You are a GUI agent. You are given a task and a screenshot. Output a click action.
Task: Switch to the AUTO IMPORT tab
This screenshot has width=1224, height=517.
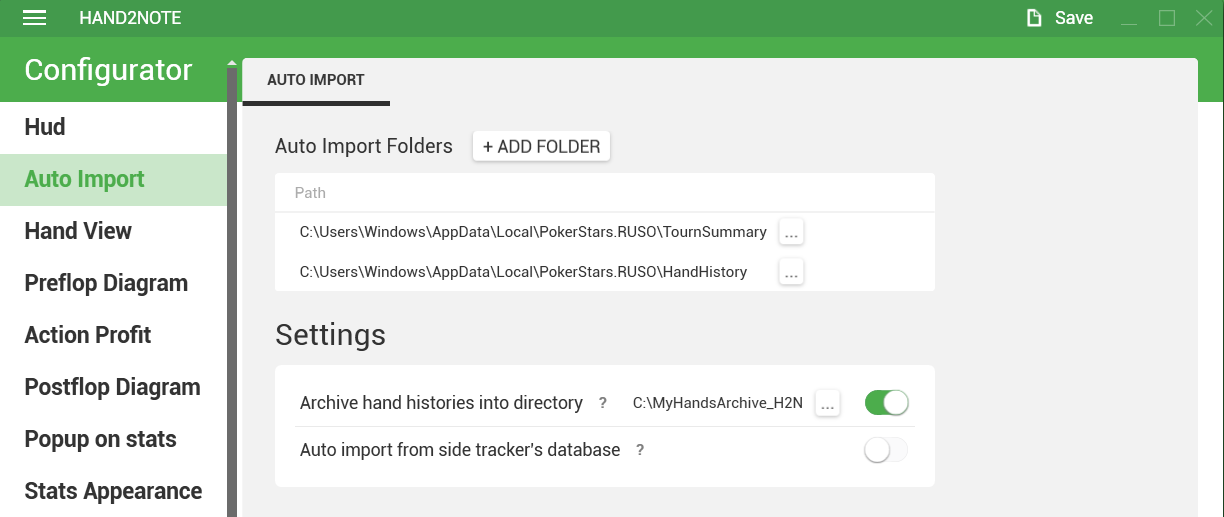316,80
